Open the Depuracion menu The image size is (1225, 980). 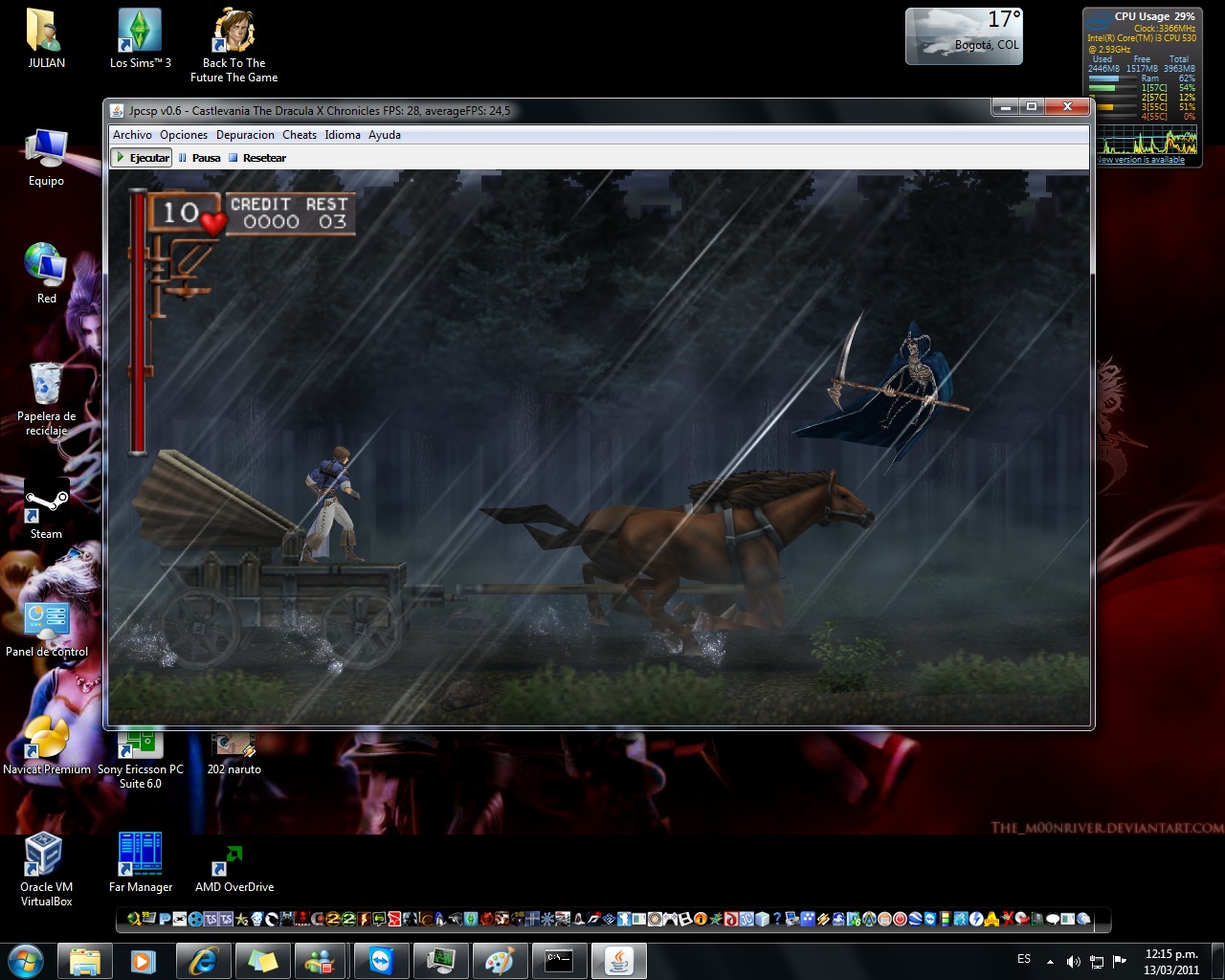(x=245, y=135)
